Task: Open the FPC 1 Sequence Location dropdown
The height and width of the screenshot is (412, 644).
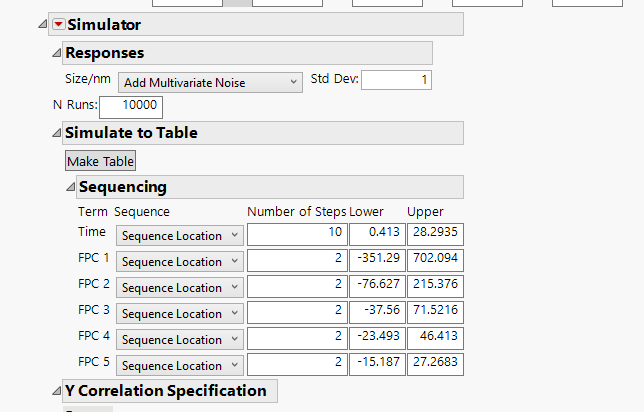Action: pos(180,261)
